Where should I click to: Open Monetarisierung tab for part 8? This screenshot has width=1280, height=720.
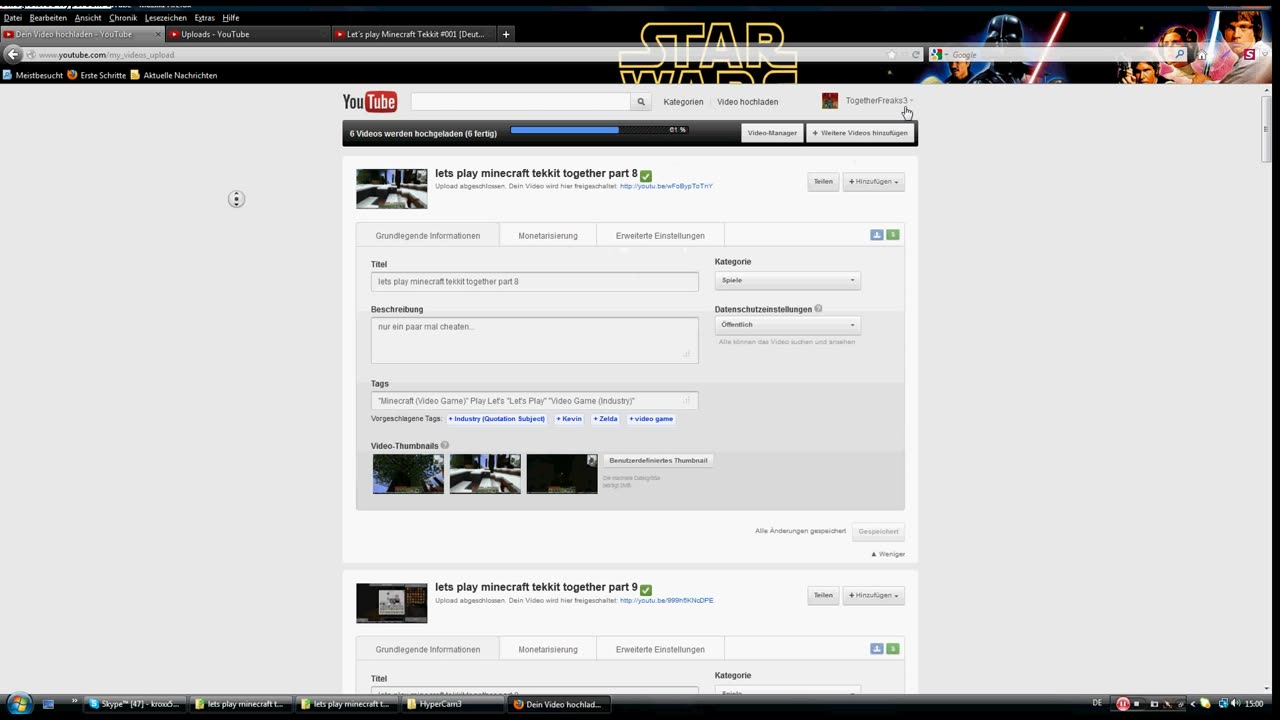click(548, 236)
